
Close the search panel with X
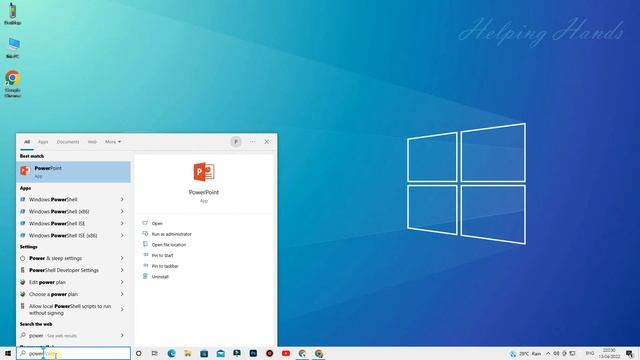pos(267,142)
